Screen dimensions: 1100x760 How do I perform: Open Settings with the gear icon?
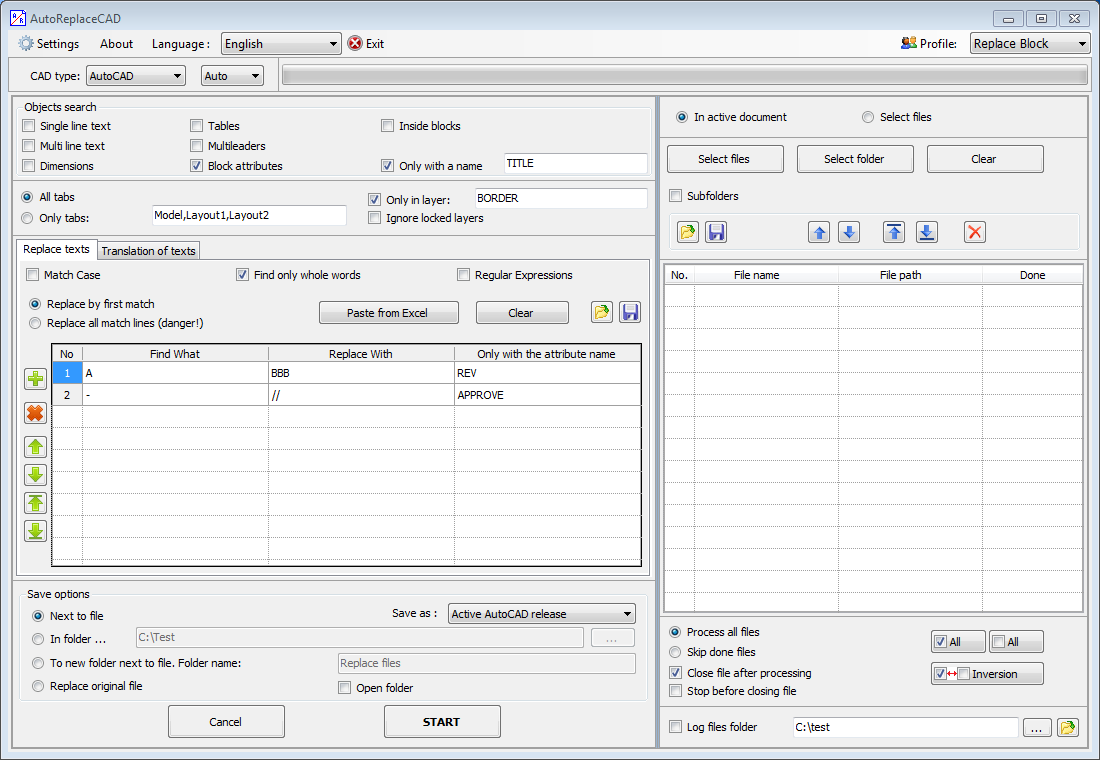pyautogui.click(x=26, y=44)
